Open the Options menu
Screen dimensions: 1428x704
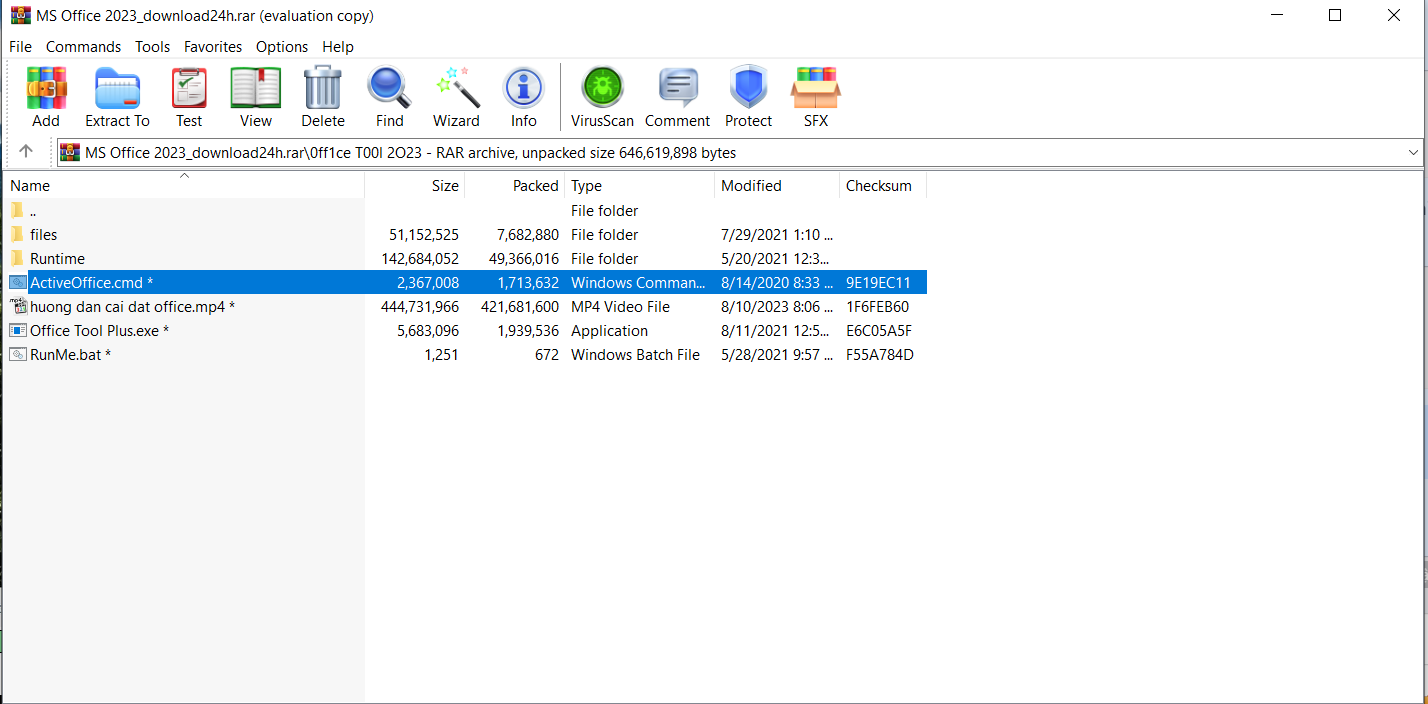(x=282, y=47)
